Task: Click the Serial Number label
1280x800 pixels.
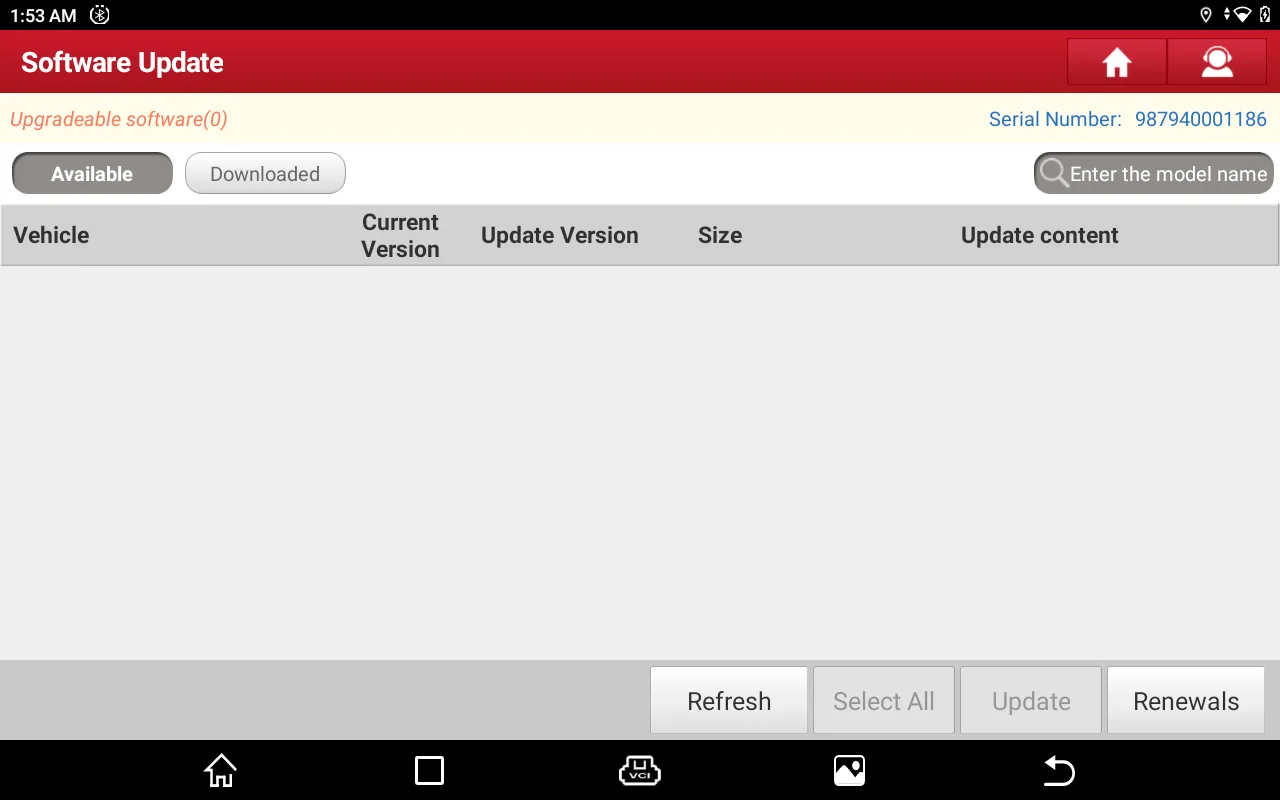Action: [1055, 119]
